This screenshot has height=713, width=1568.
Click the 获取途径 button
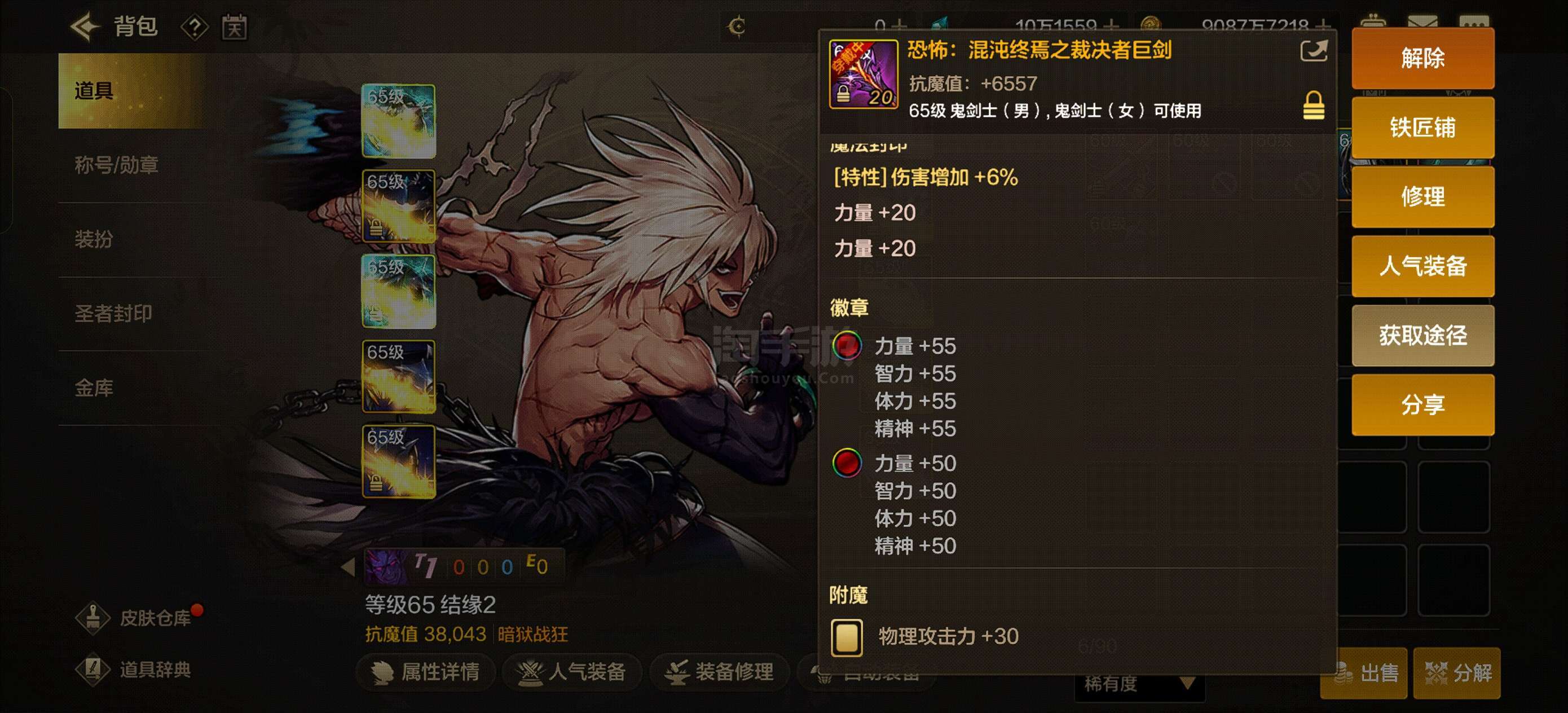click(x=1422, y=336)
